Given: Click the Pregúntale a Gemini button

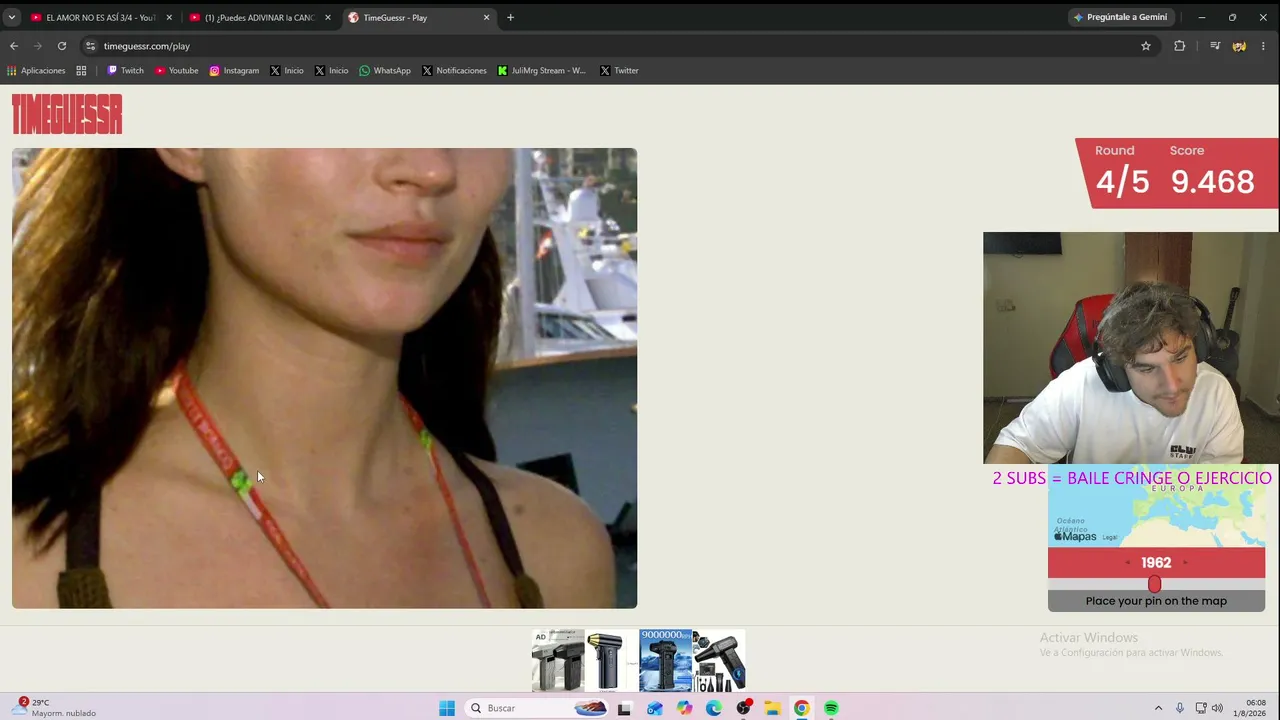Looking at the screenshot, I should coord(1120,17).
